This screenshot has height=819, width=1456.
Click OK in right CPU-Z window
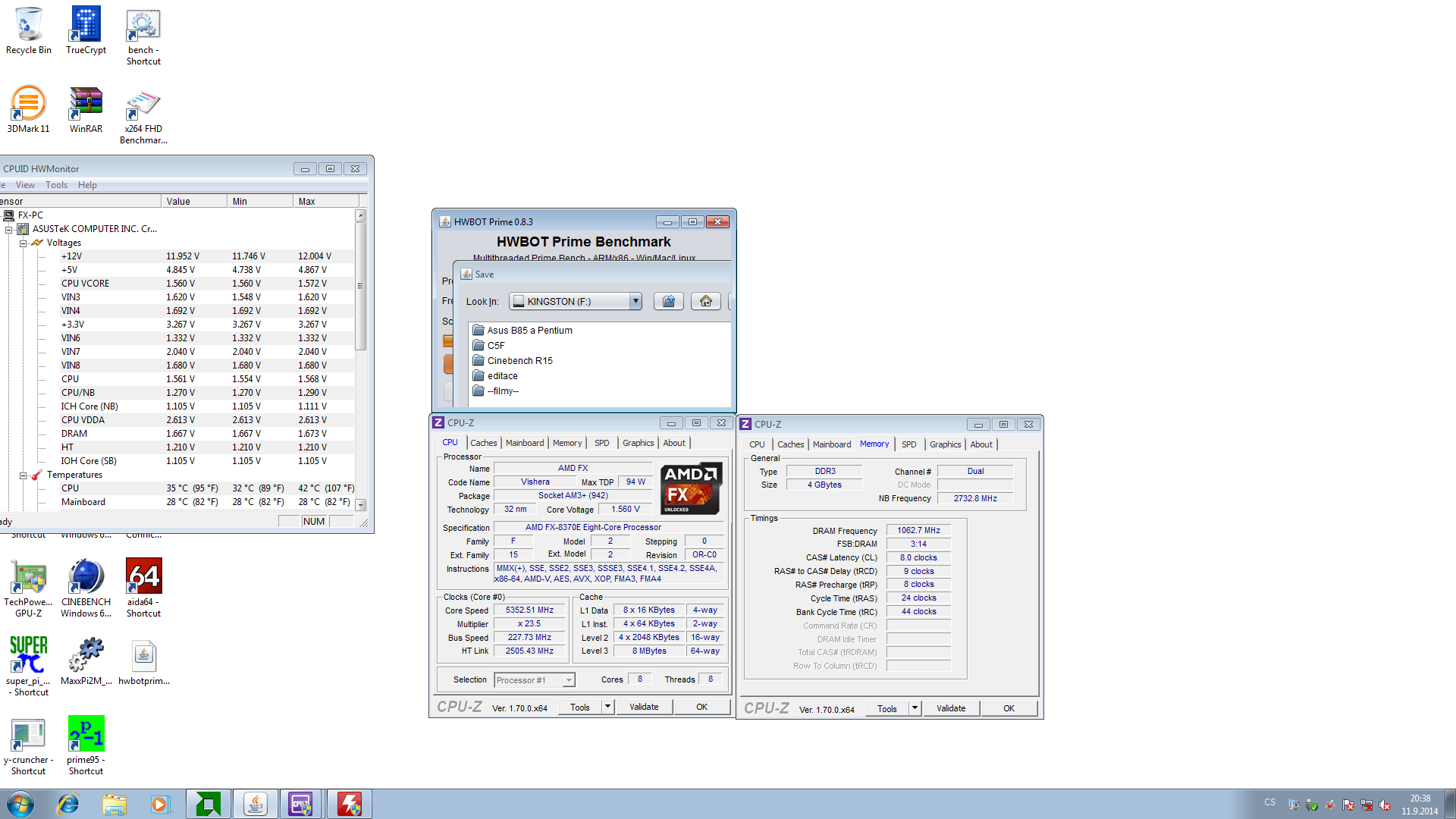1009,708
